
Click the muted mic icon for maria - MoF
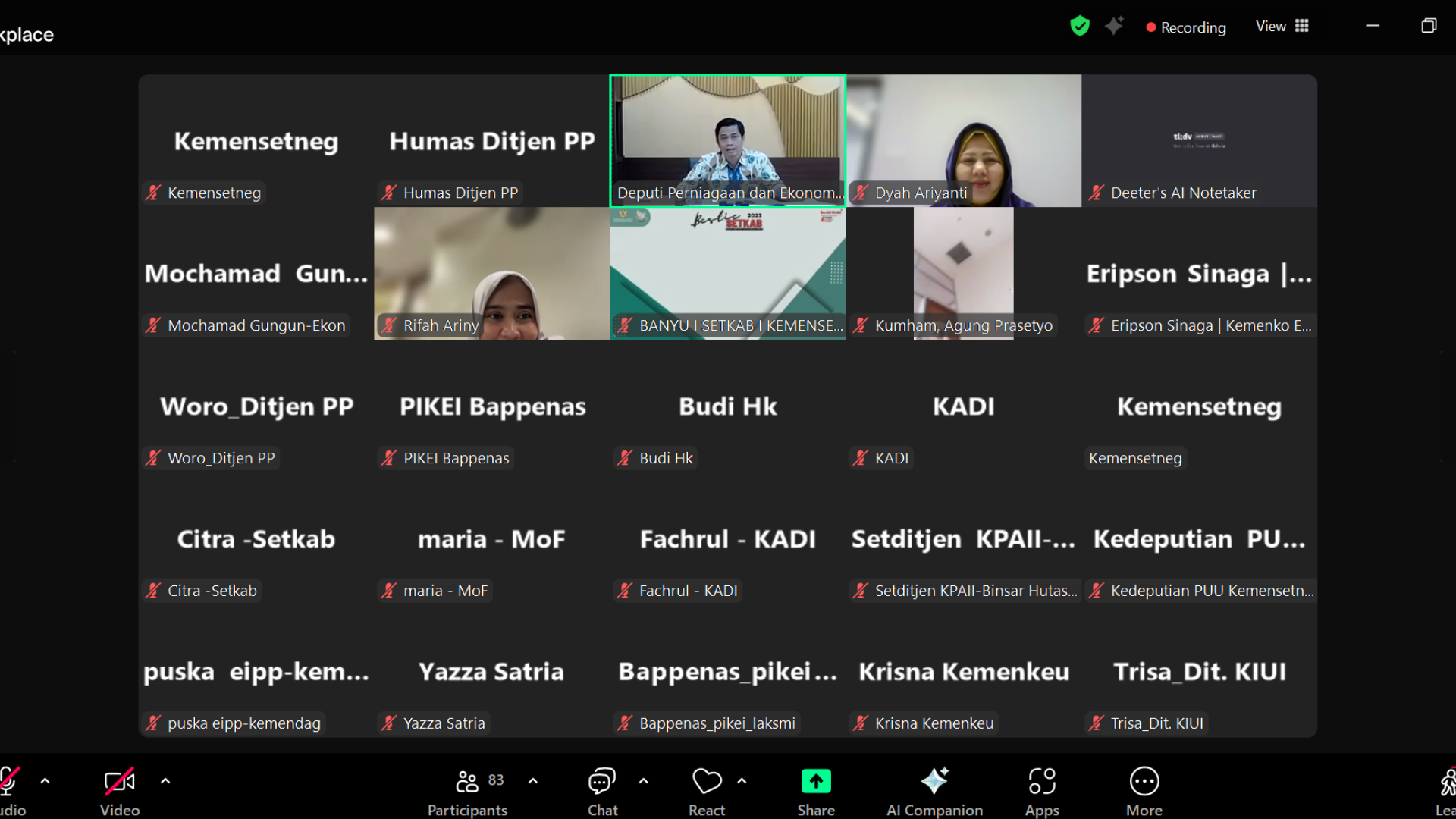coord(389,591)
